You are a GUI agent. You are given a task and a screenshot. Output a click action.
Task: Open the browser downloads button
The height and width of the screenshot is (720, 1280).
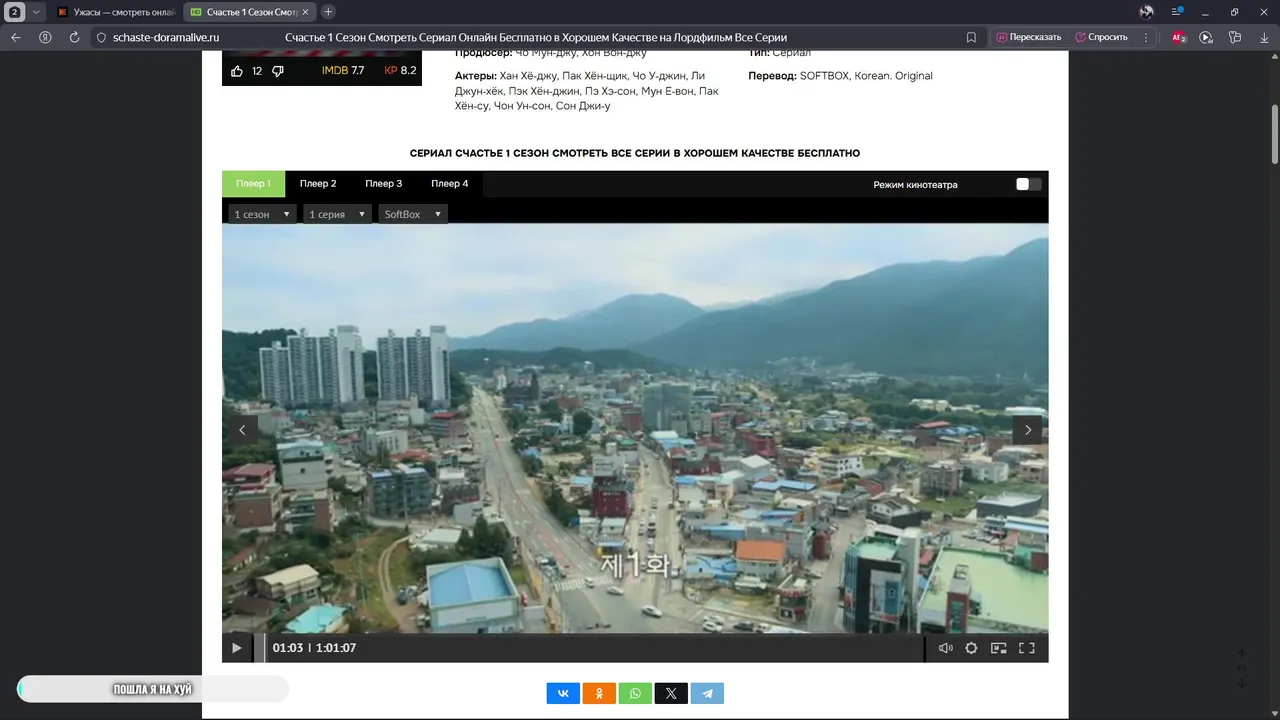[1263, 37]
